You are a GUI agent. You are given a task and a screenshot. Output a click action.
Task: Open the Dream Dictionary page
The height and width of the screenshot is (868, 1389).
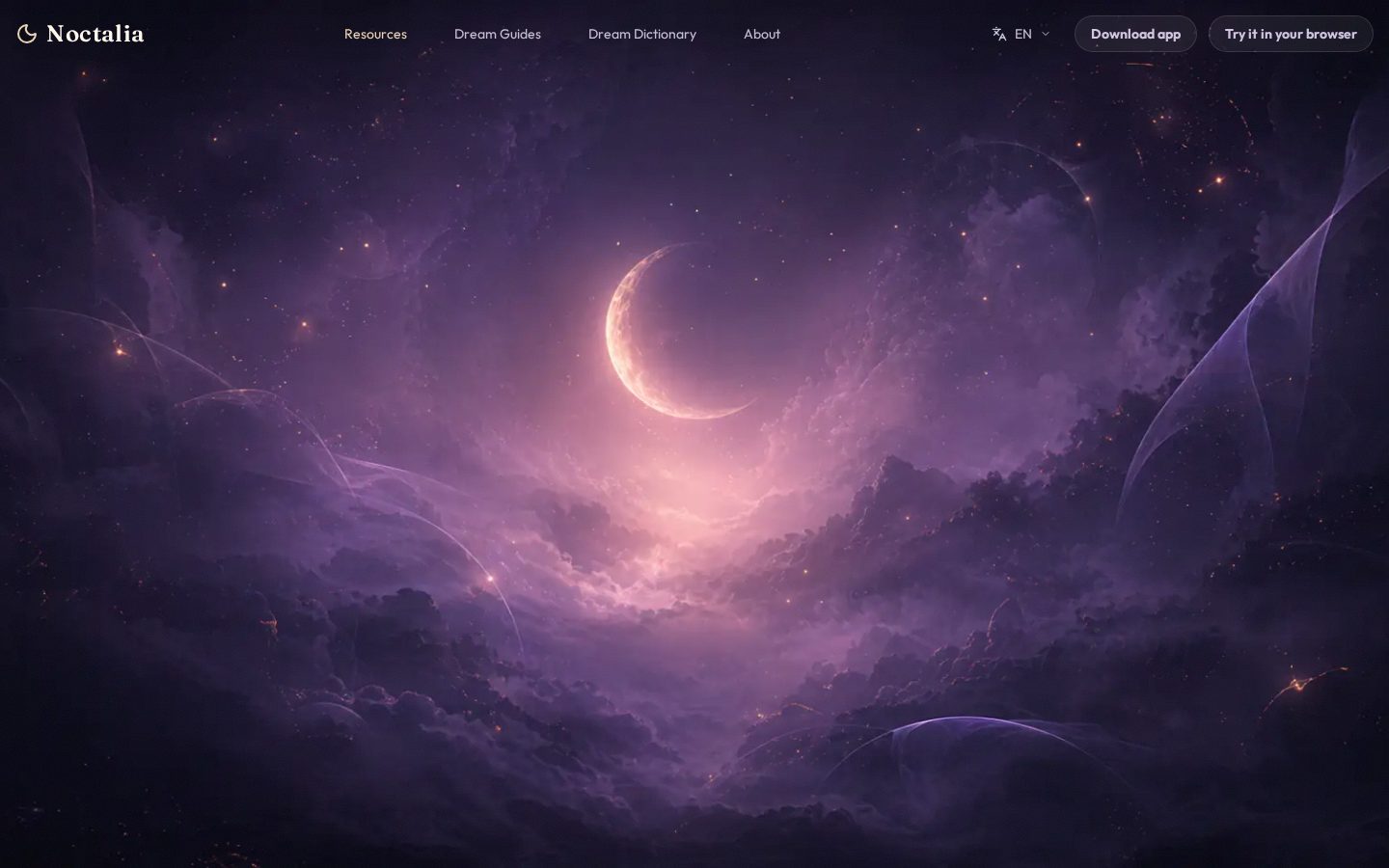click(x=642, y=34)
